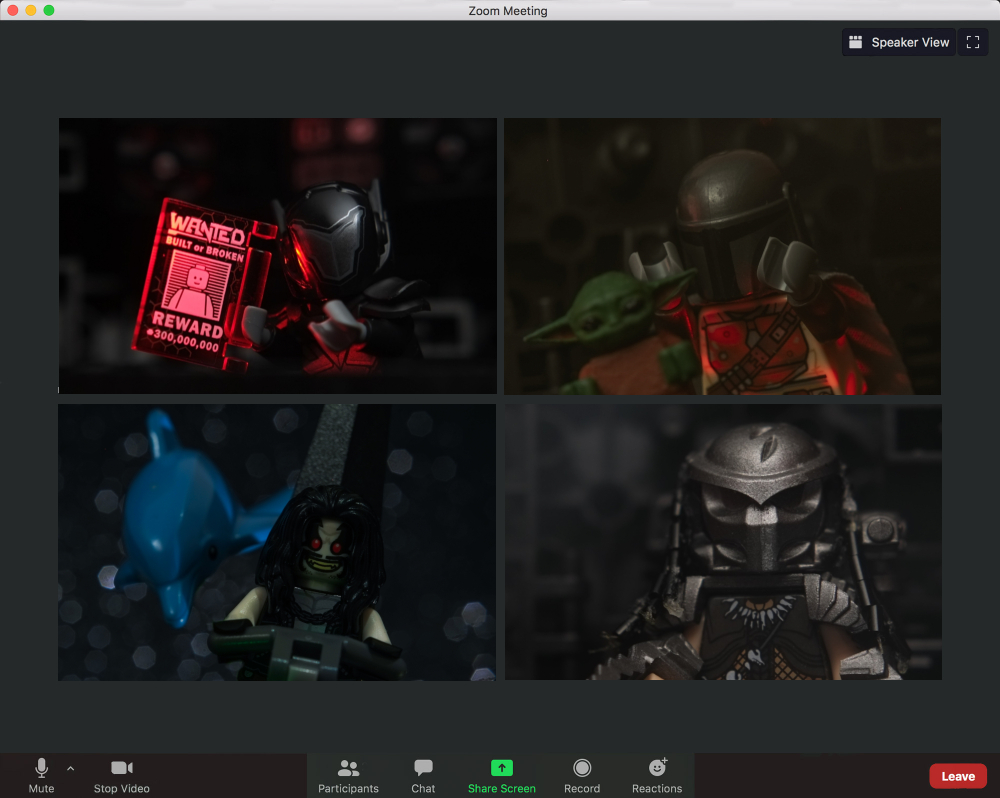Open the Reactions emoji menu
Viewport: 1000px width, 798px height.
click(x=657, y=775)
